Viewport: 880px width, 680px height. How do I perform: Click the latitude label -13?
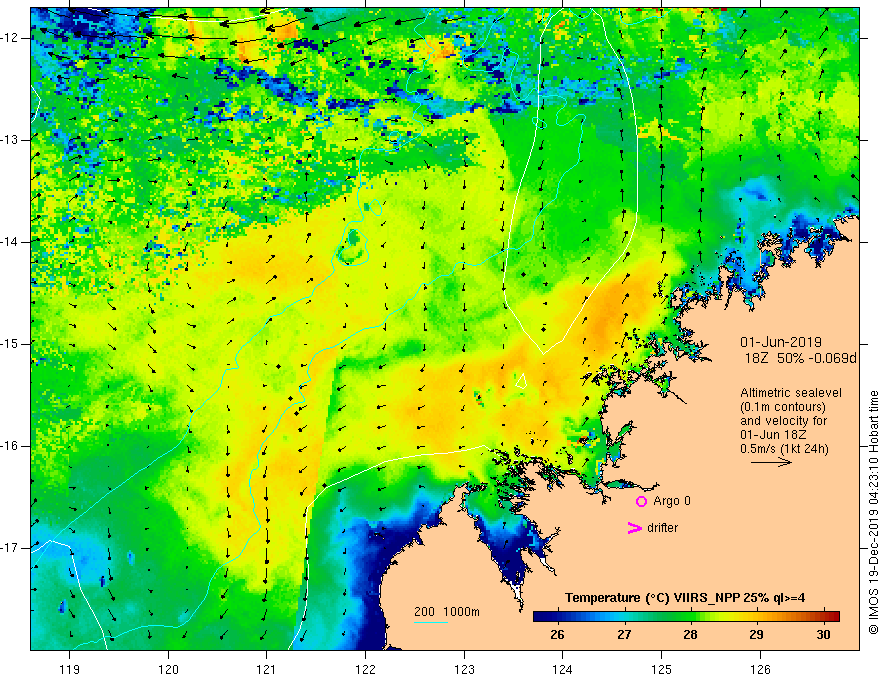tap(11, 140)
